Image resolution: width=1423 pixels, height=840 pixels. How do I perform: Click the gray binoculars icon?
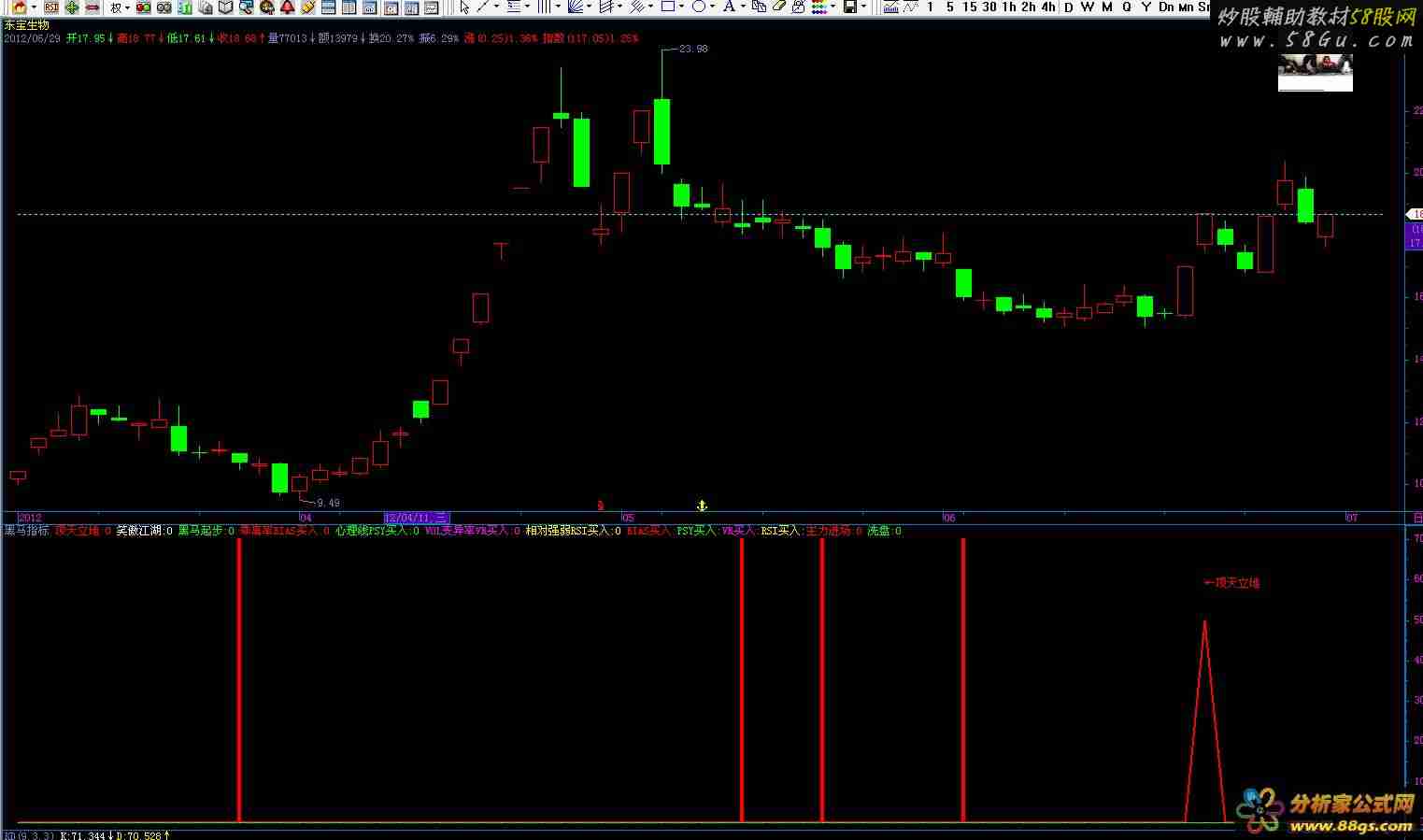[164, 7]
